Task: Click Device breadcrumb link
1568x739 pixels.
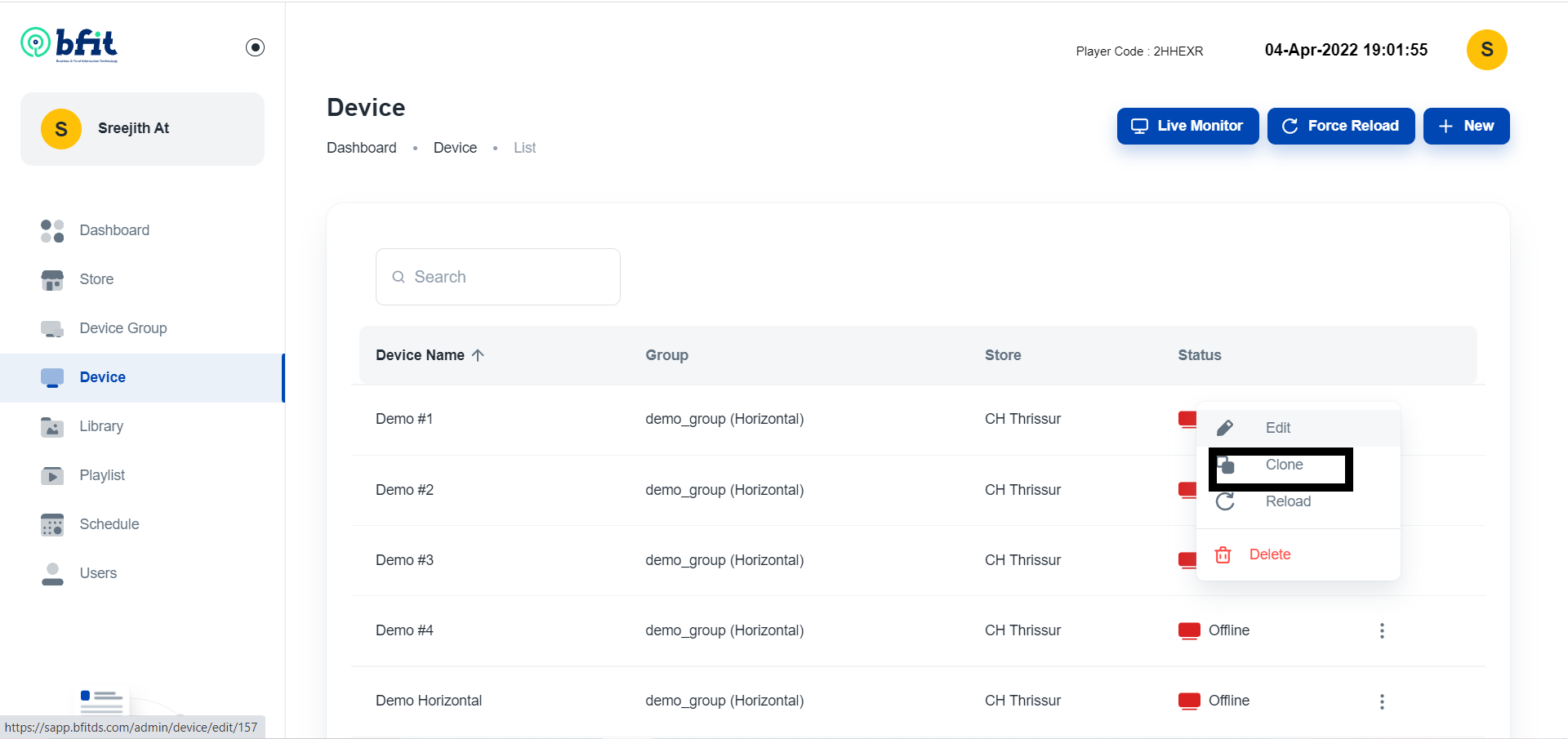Action: click(455, 148)
